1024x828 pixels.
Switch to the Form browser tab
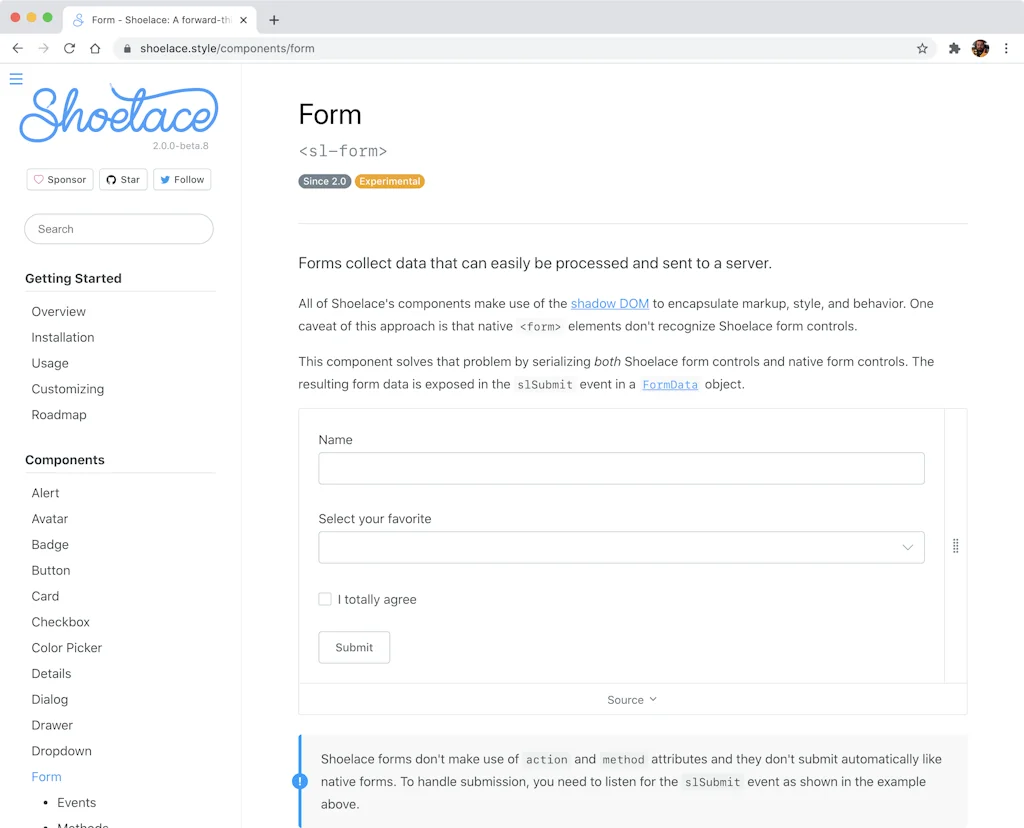point(155,19)
